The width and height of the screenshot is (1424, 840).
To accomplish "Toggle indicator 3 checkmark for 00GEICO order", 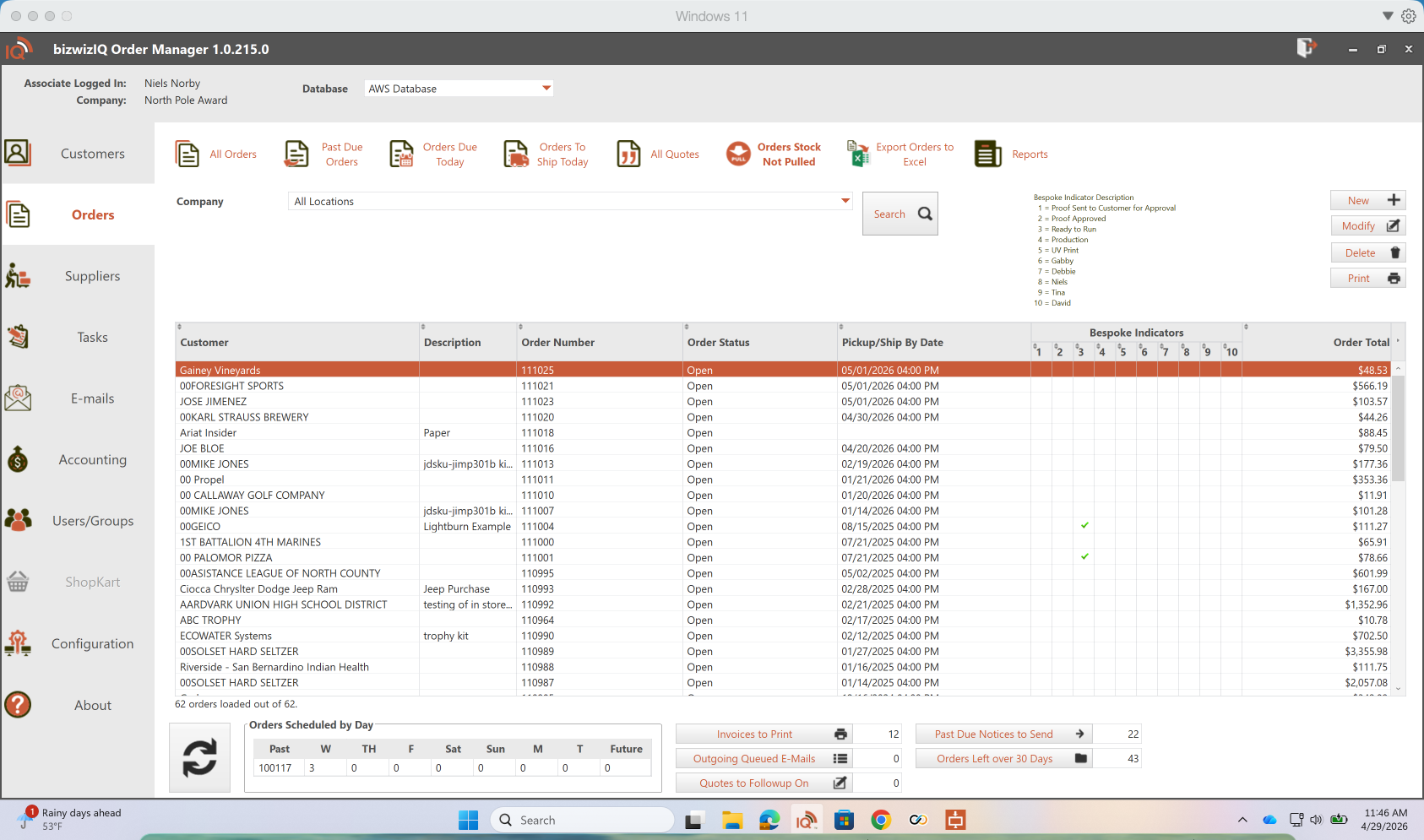I will click(1084, 526).
